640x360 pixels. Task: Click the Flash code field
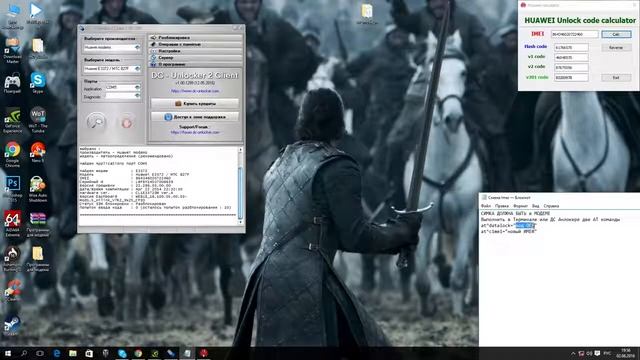[x=571, y=48]
